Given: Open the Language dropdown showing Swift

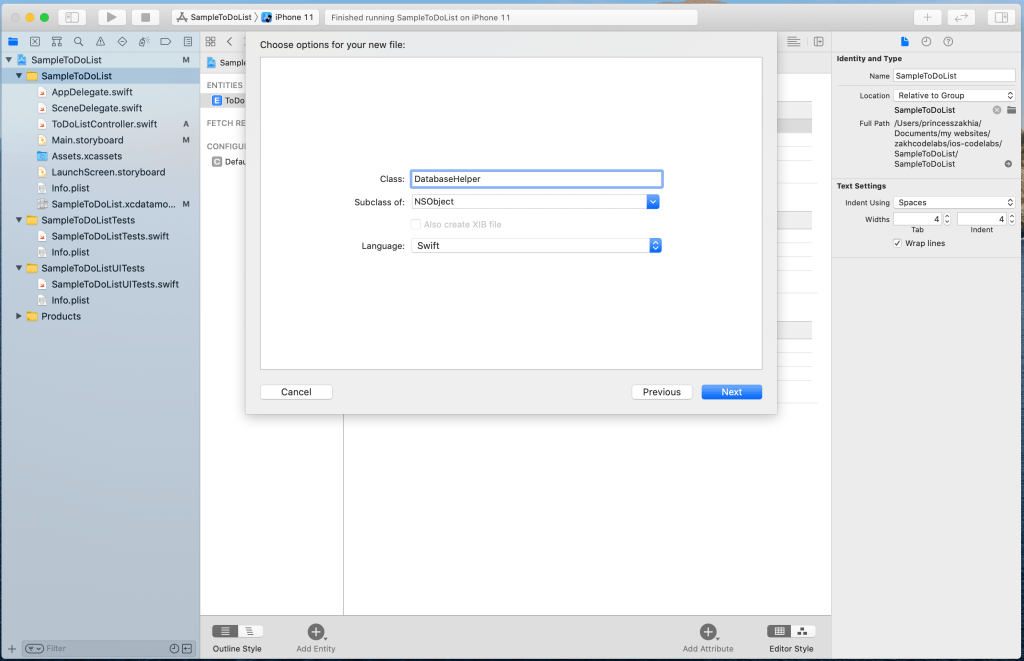Looking at the screenshot, I should [655, 245].
